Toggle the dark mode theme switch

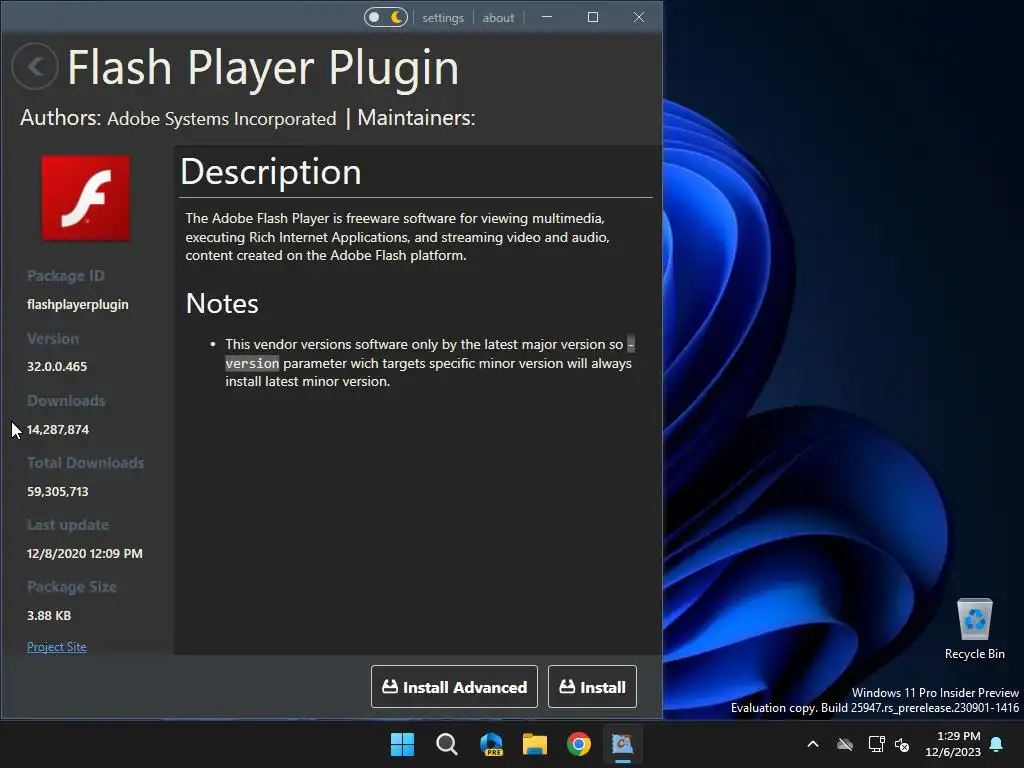(x=386, y=17)
